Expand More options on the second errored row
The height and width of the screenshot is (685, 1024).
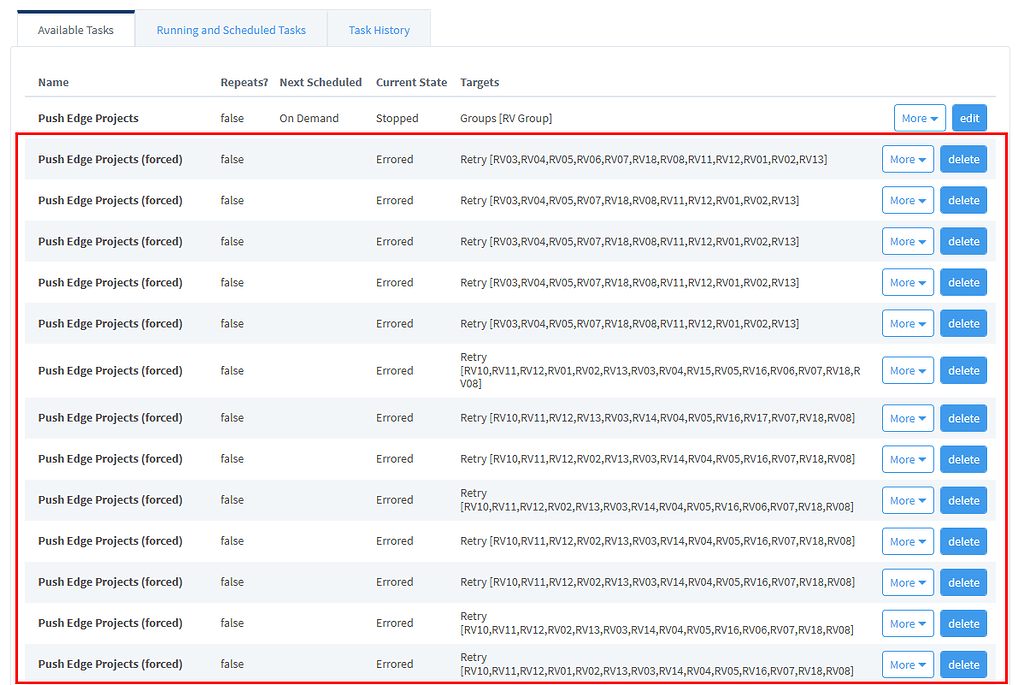click(907, 199)
